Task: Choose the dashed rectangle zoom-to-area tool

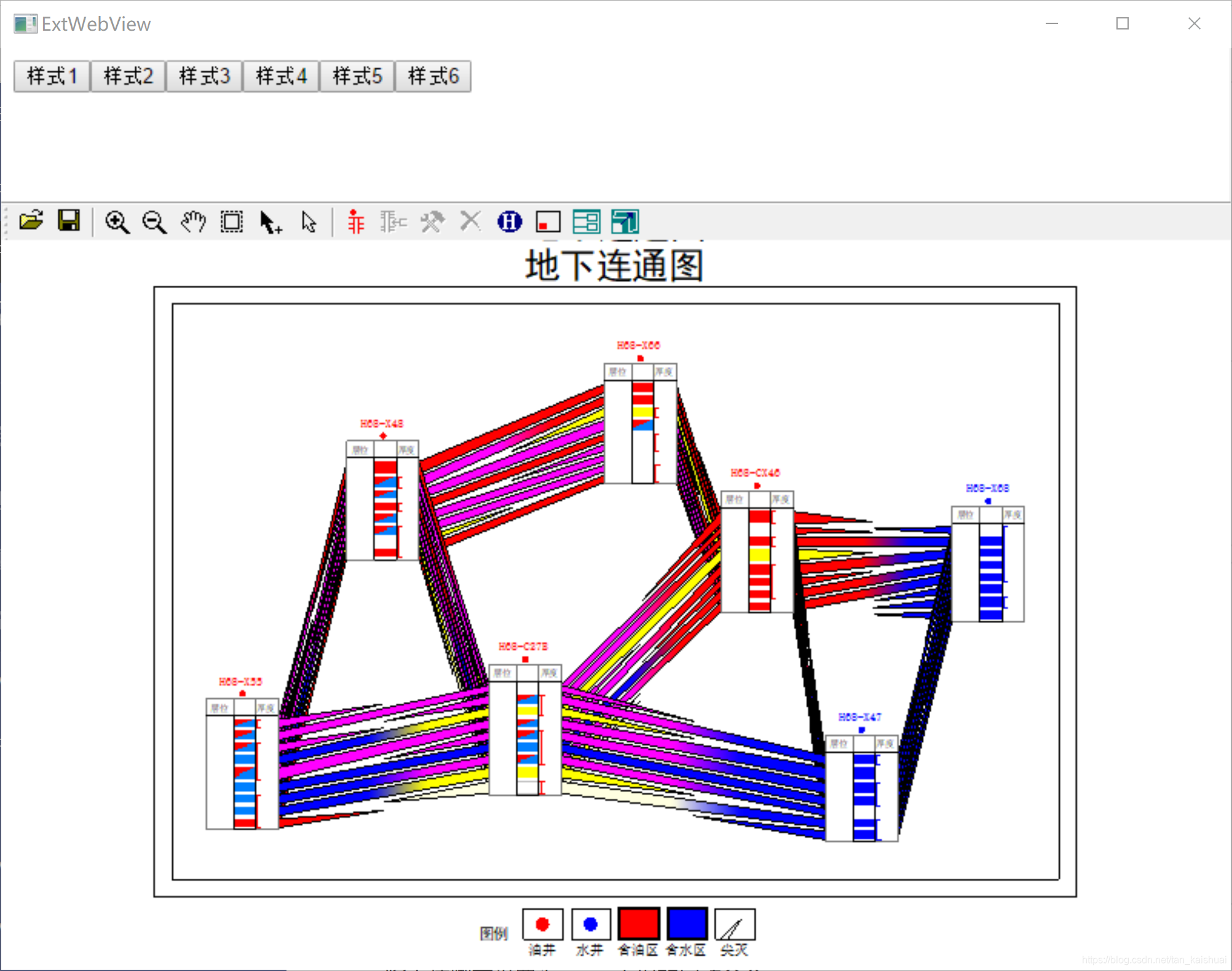Action: pyautogui.click(x=232, y=222)
